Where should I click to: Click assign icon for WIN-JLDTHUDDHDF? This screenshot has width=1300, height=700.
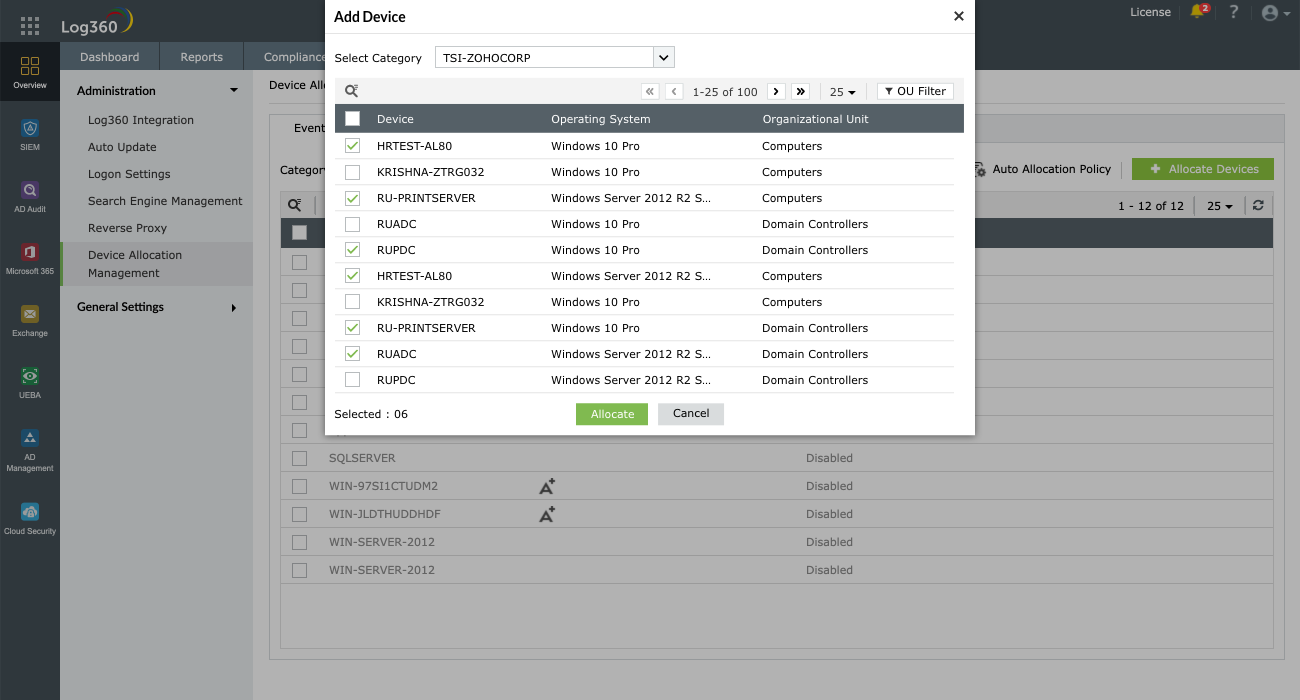click(547, 514)
